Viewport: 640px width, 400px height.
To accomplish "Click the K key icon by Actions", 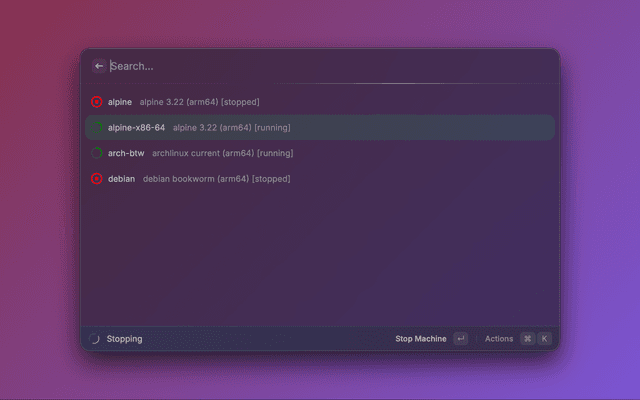I will (545, 339).
